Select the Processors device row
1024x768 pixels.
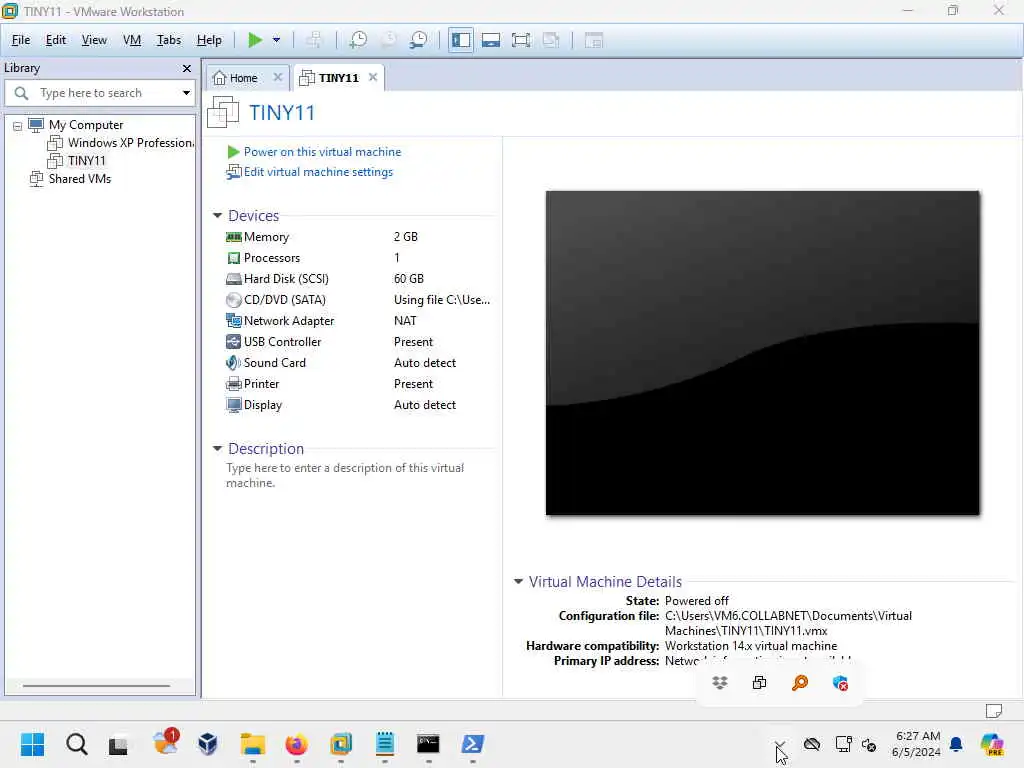358,258
